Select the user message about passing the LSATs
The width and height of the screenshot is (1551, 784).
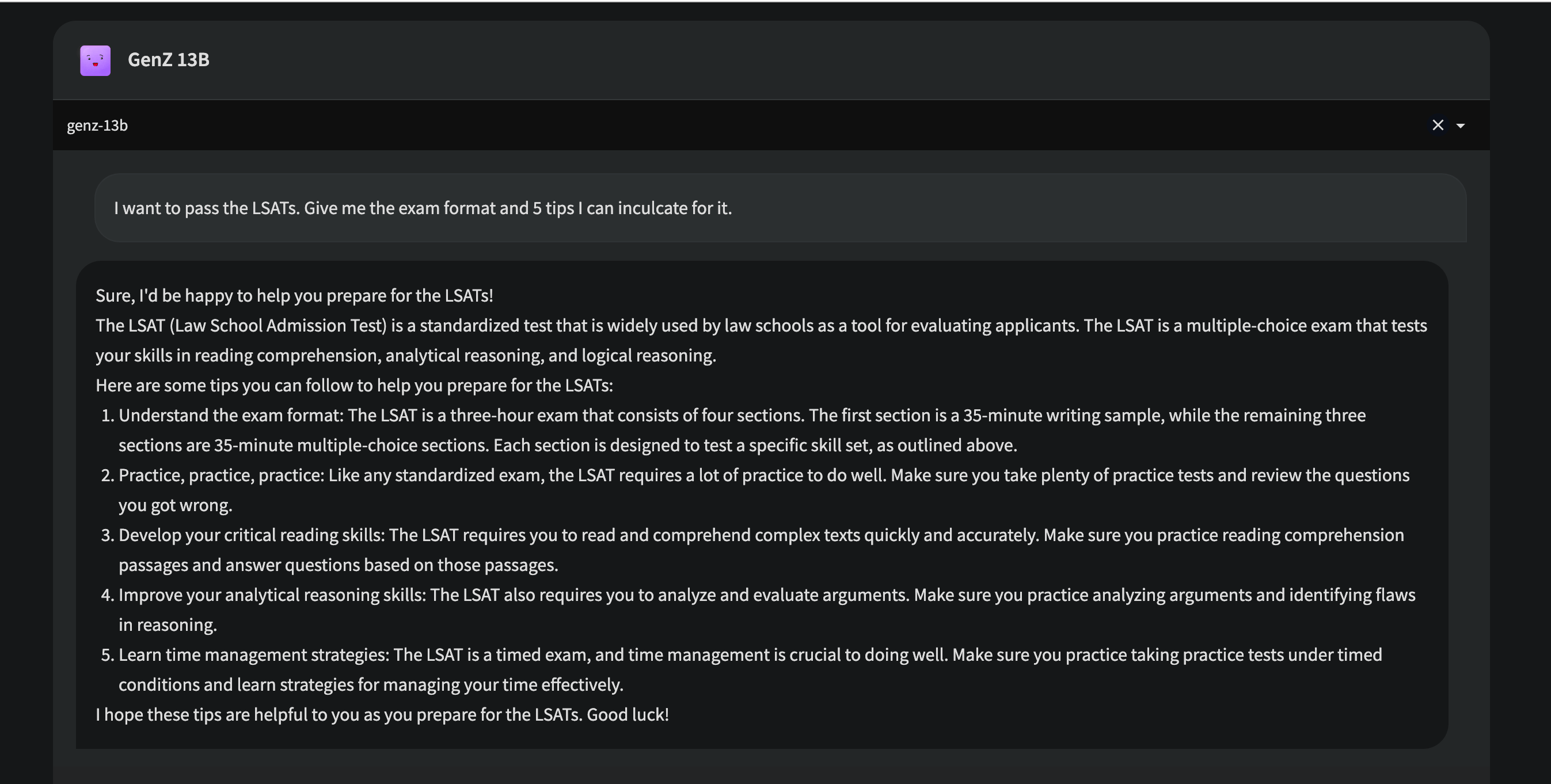(423, 208)
